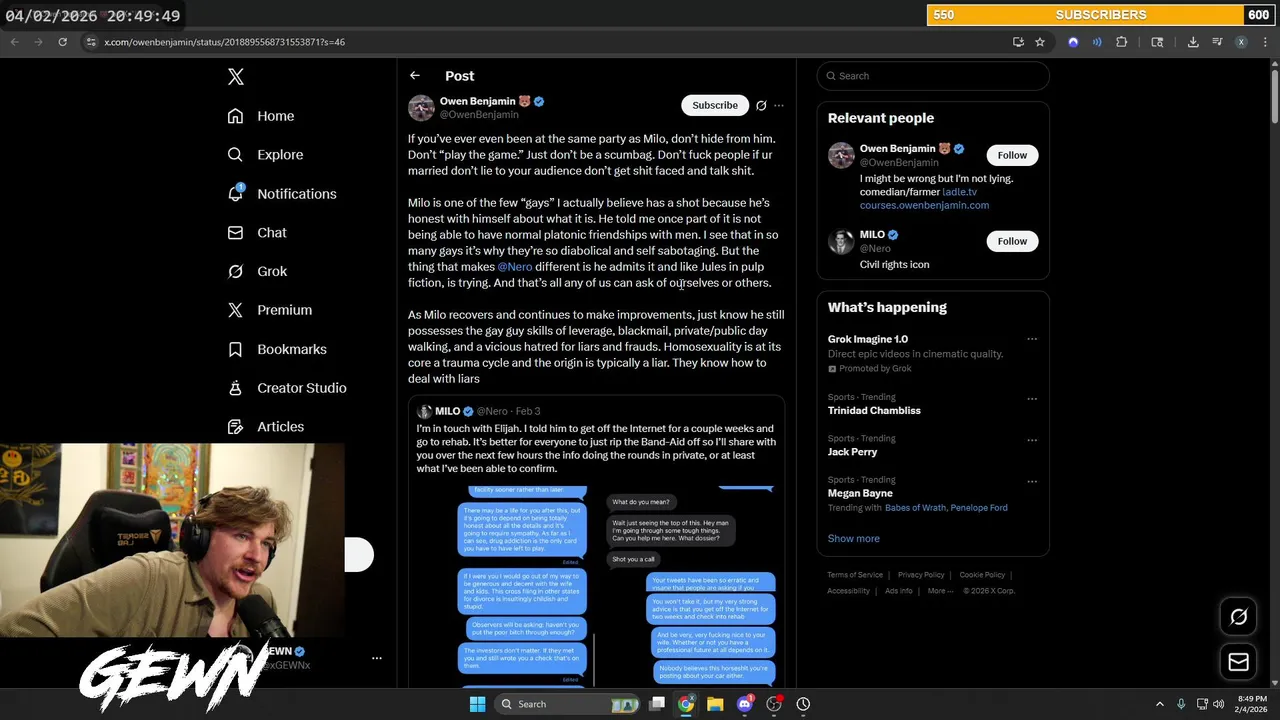This screenshot has height=720, width=1280.
Task: Click the install app icon in address bar
Action: click(1018, 42)
